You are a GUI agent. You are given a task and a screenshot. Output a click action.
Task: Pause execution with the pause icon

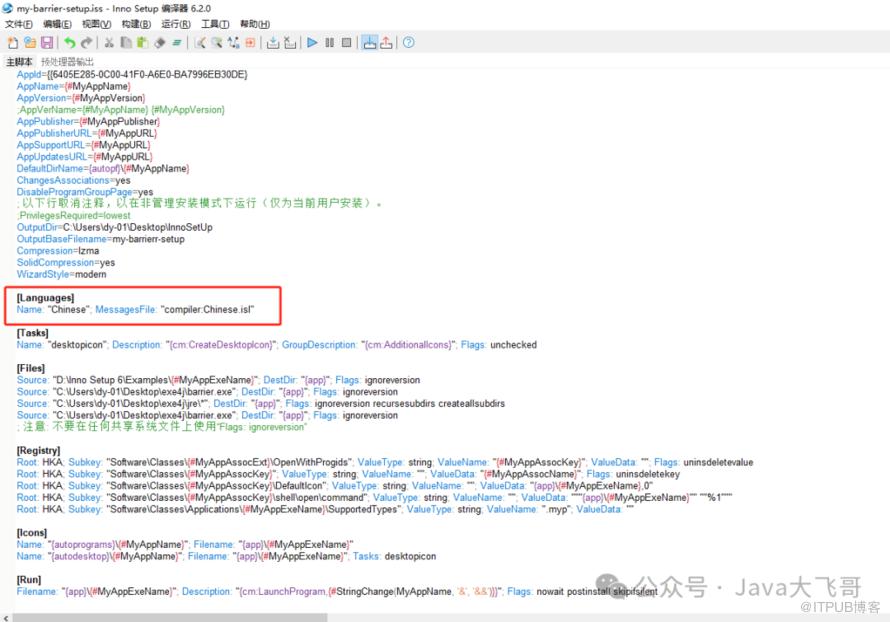point(330,43)
